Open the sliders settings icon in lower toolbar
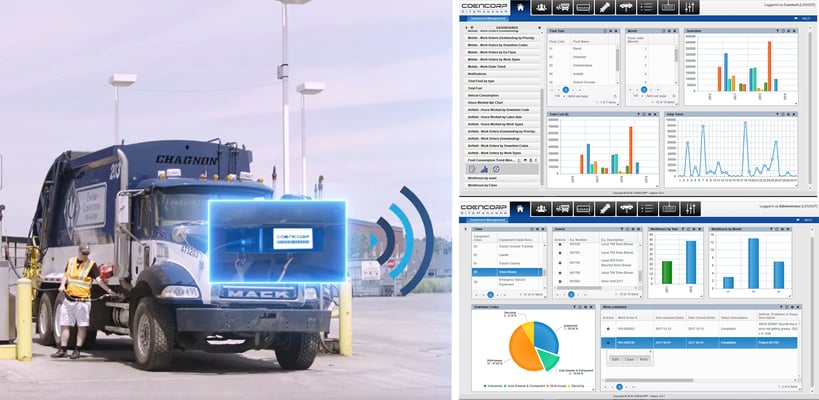 [689, 209]
